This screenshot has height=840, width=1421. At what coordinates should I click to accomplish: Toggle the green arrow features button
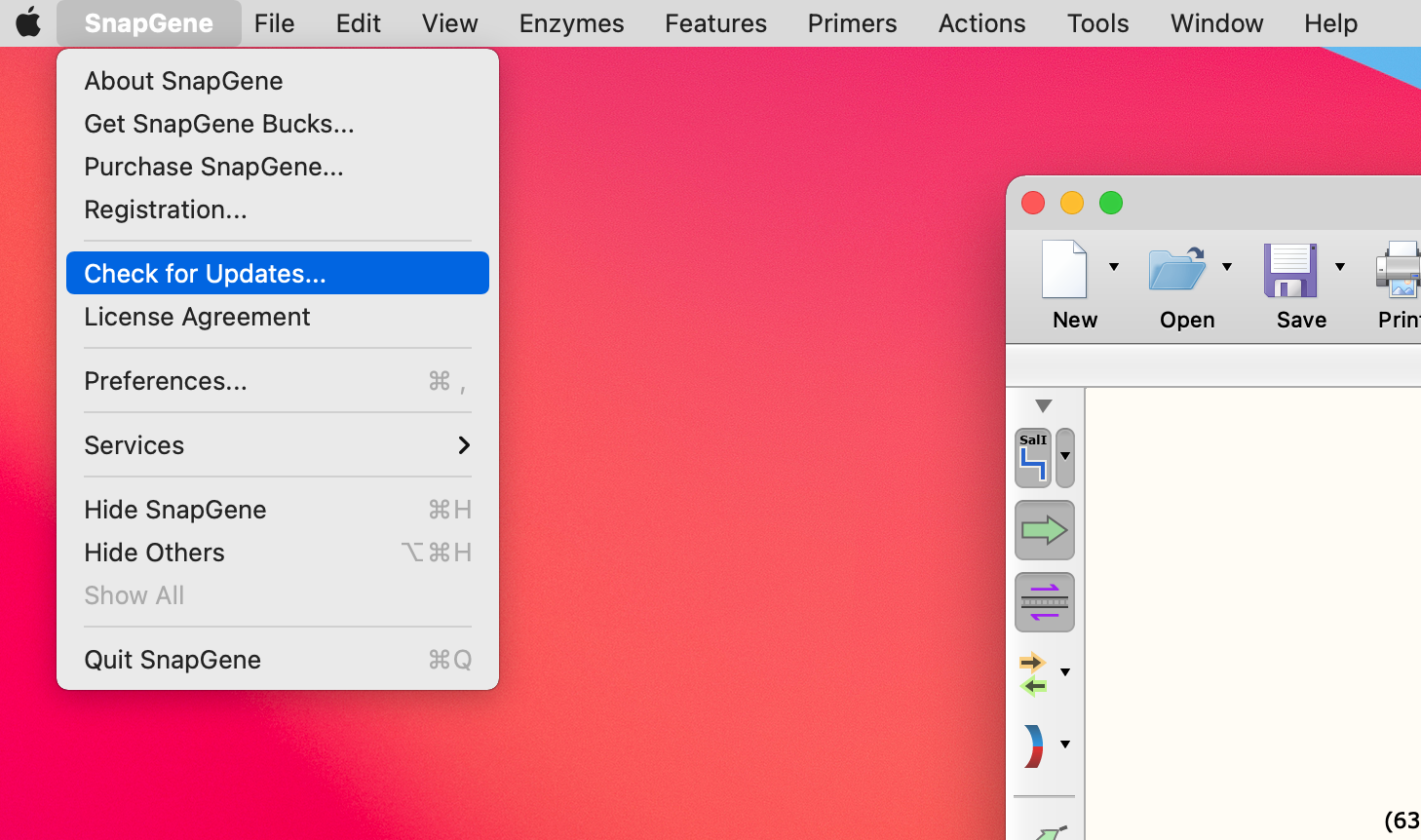click(x=1044, y=530)
